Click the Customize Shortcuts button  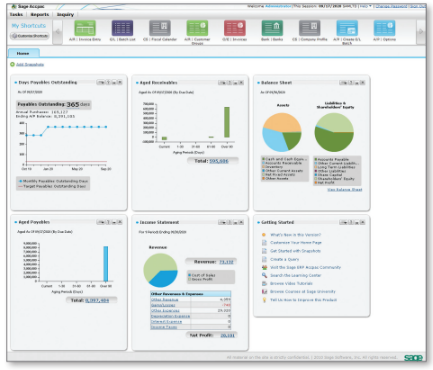point(30,36)
